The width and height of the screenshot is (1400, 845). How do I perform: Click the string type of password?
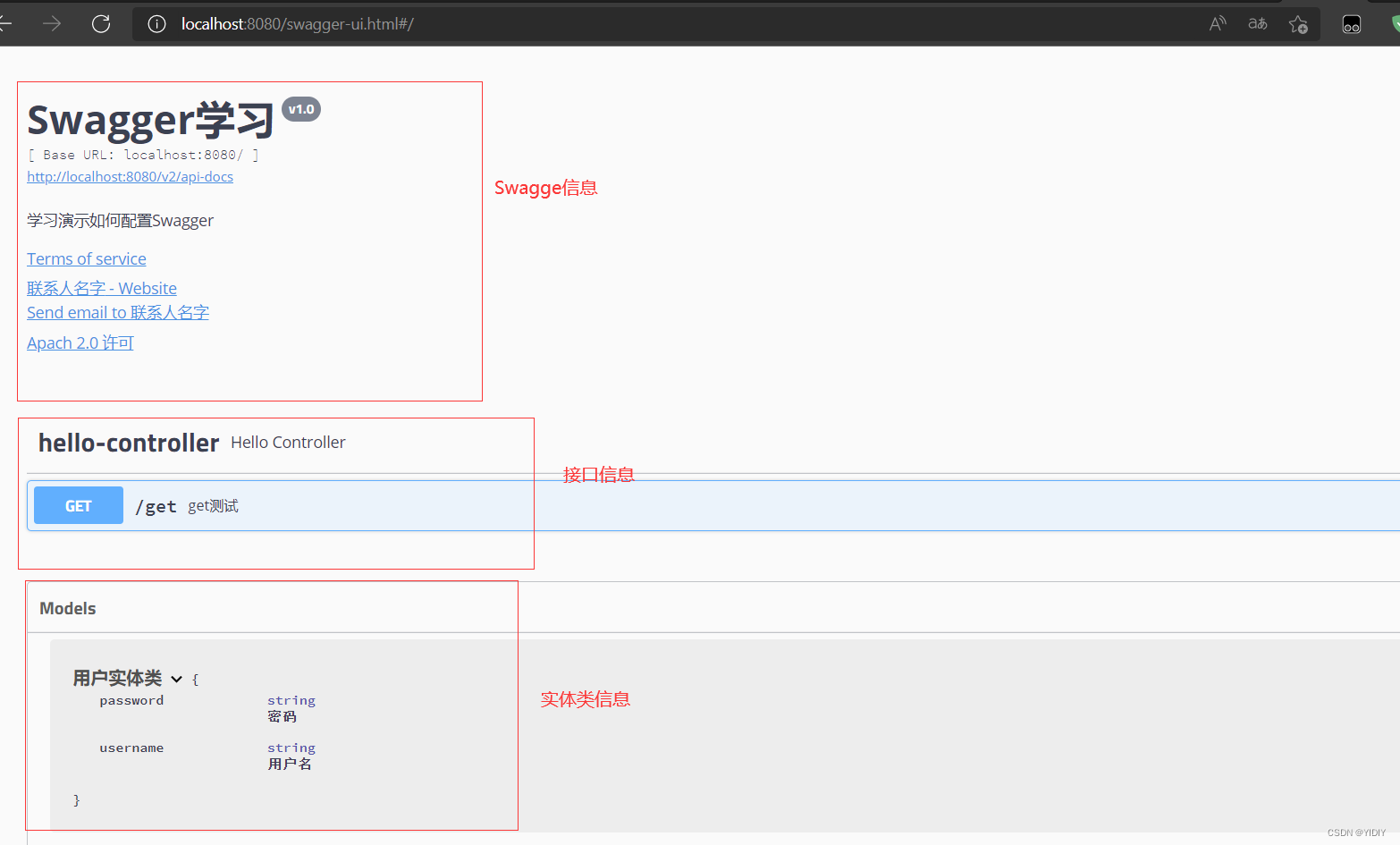[291, 700]
